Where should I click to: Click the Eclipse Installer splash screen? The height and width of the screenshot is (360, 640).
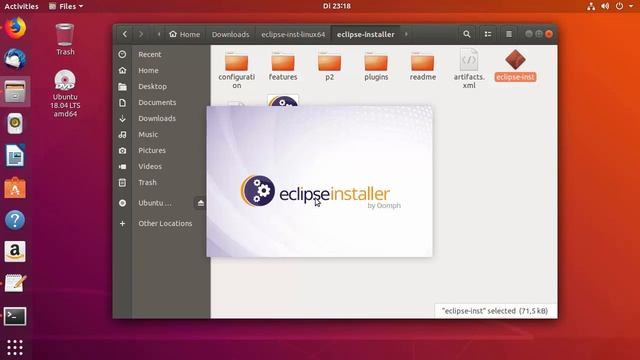pyautogui.click(x=320, y=181)
